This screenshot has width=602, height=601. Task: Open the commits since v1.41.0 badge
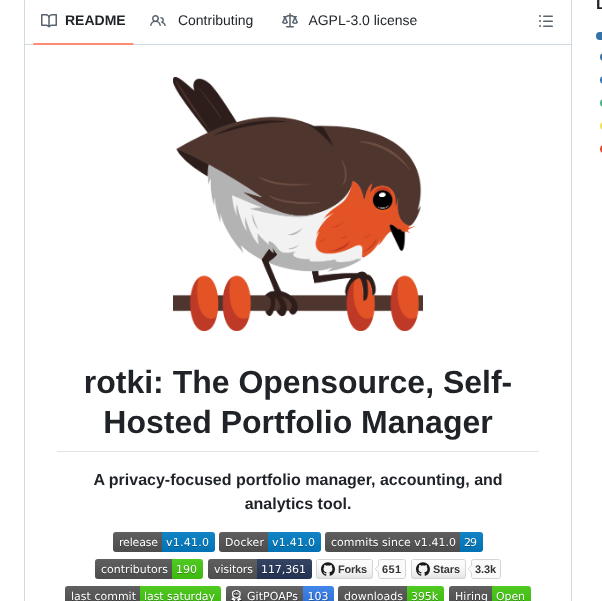[404, 542]
